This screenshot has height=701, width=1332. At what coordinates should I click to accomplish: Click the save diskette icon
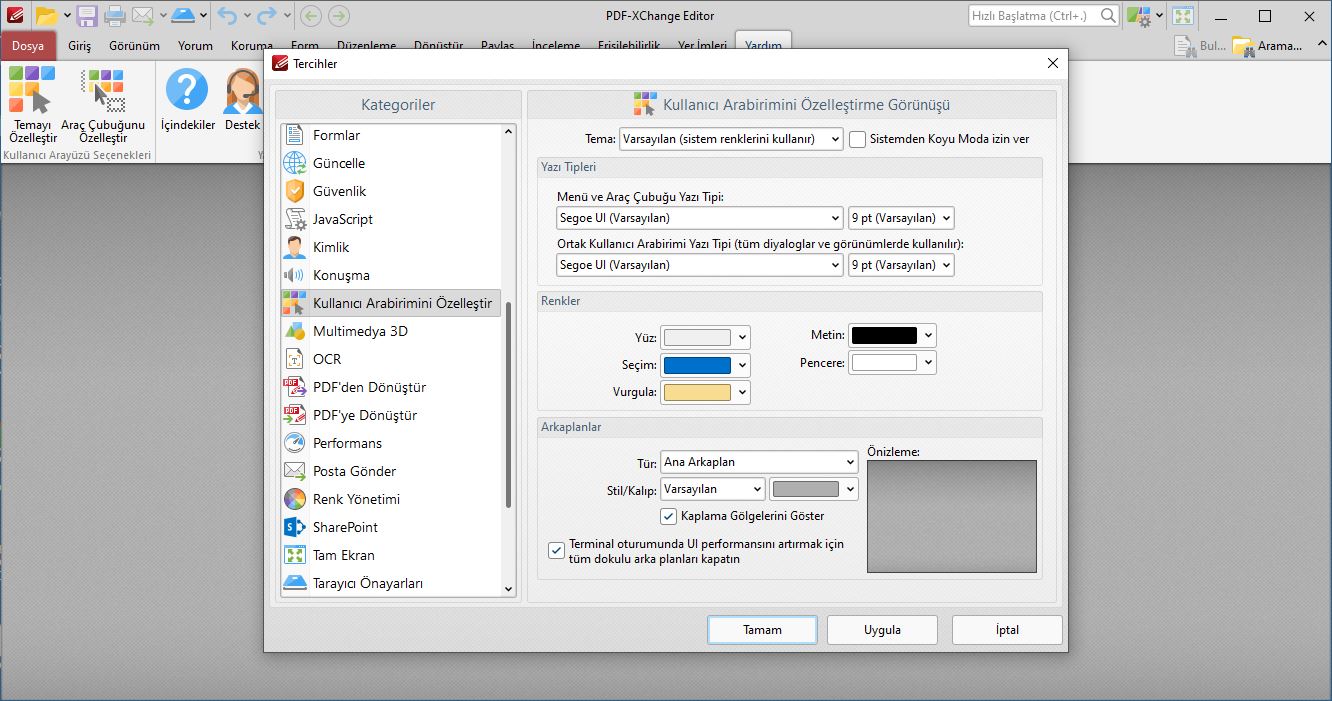[87, 15]
